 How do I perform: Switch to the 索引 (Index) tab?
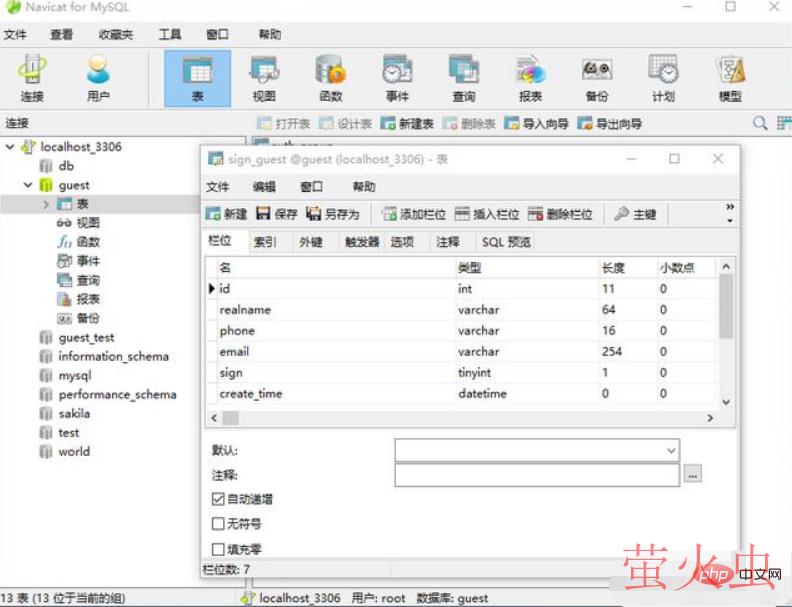(265, 242)
